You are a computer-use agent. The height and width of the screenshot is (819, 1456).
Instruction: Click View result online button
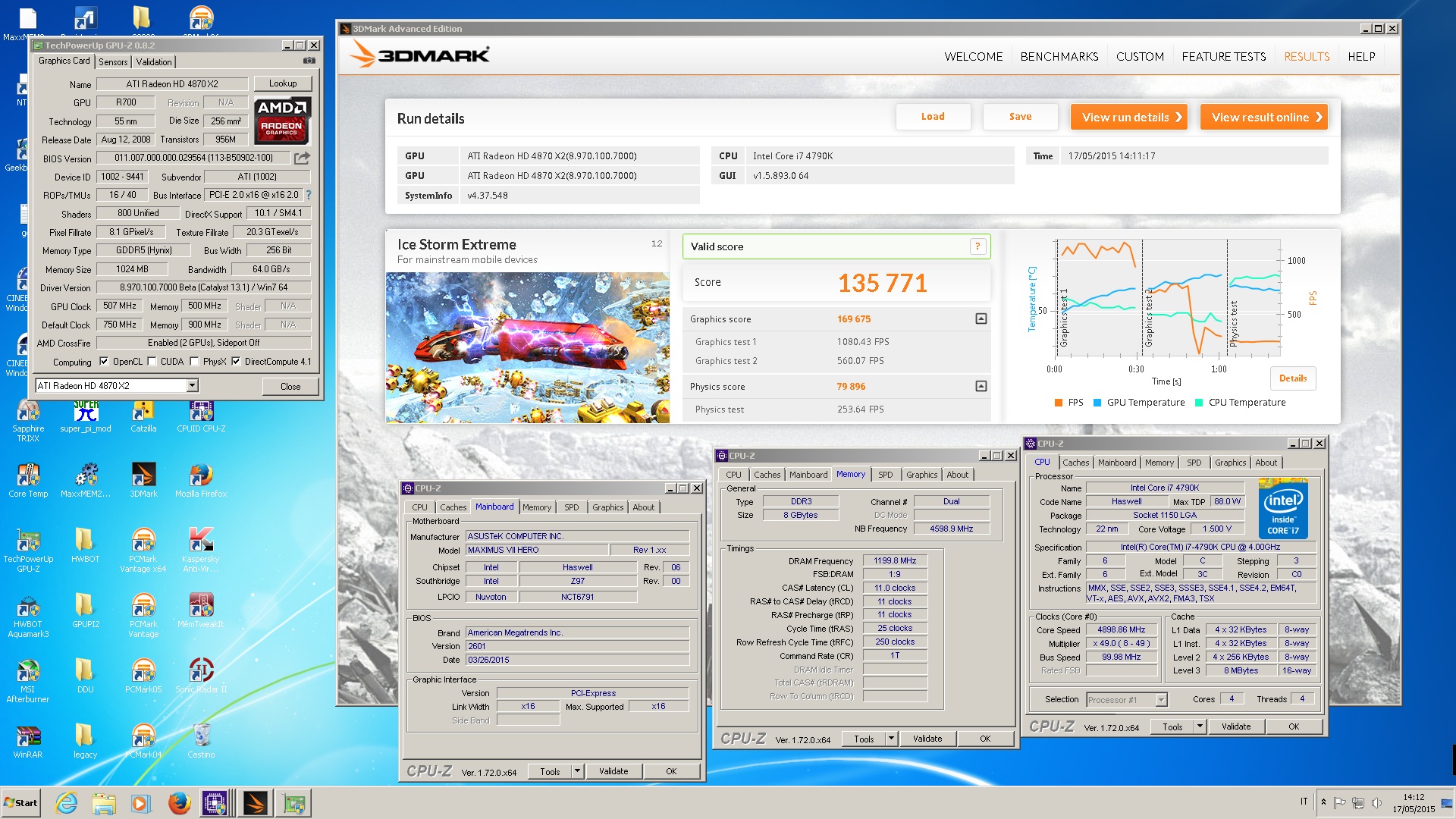pos(1263,117)
